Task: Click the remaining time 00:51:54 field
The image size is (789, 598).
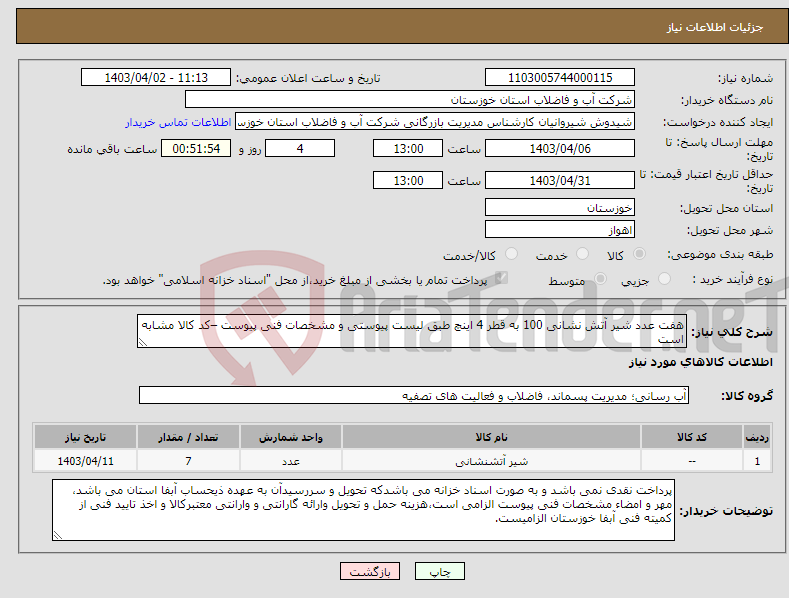Action: tap(196, 148)
